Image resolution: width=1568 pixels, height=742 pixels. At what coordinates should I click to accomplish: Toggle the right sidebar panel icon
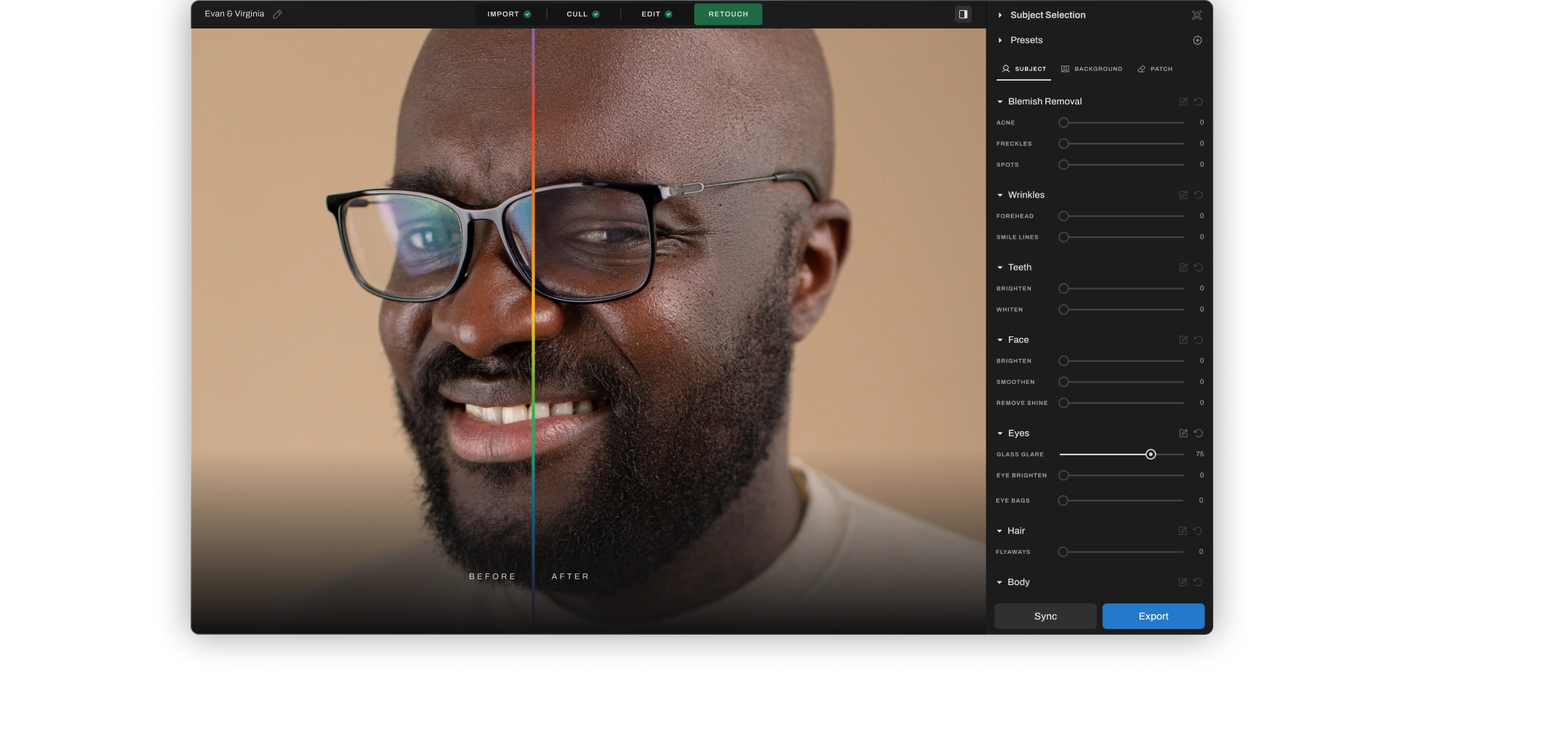tap(963, 14)
